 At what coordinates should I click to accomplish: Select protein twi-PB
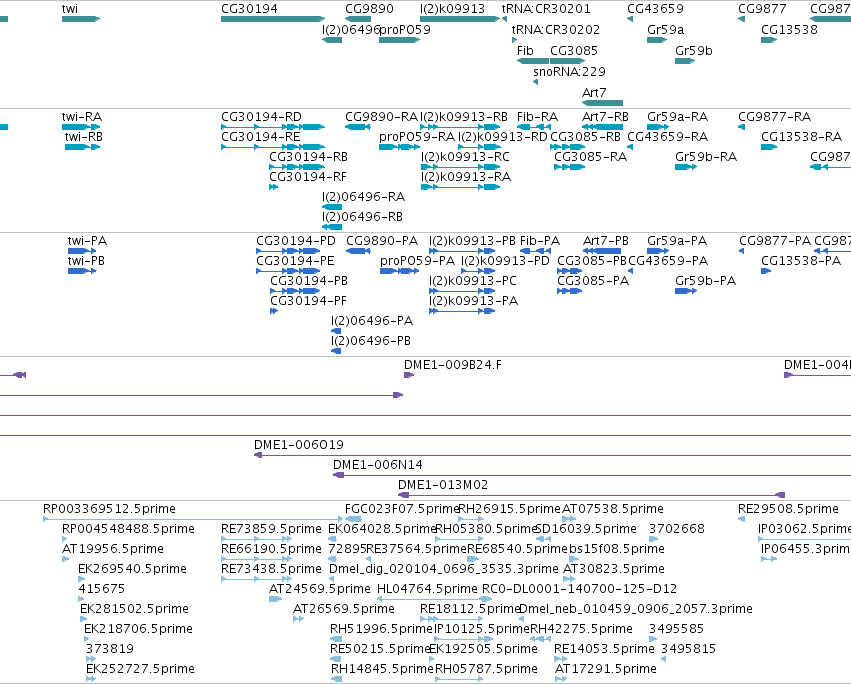82,271
